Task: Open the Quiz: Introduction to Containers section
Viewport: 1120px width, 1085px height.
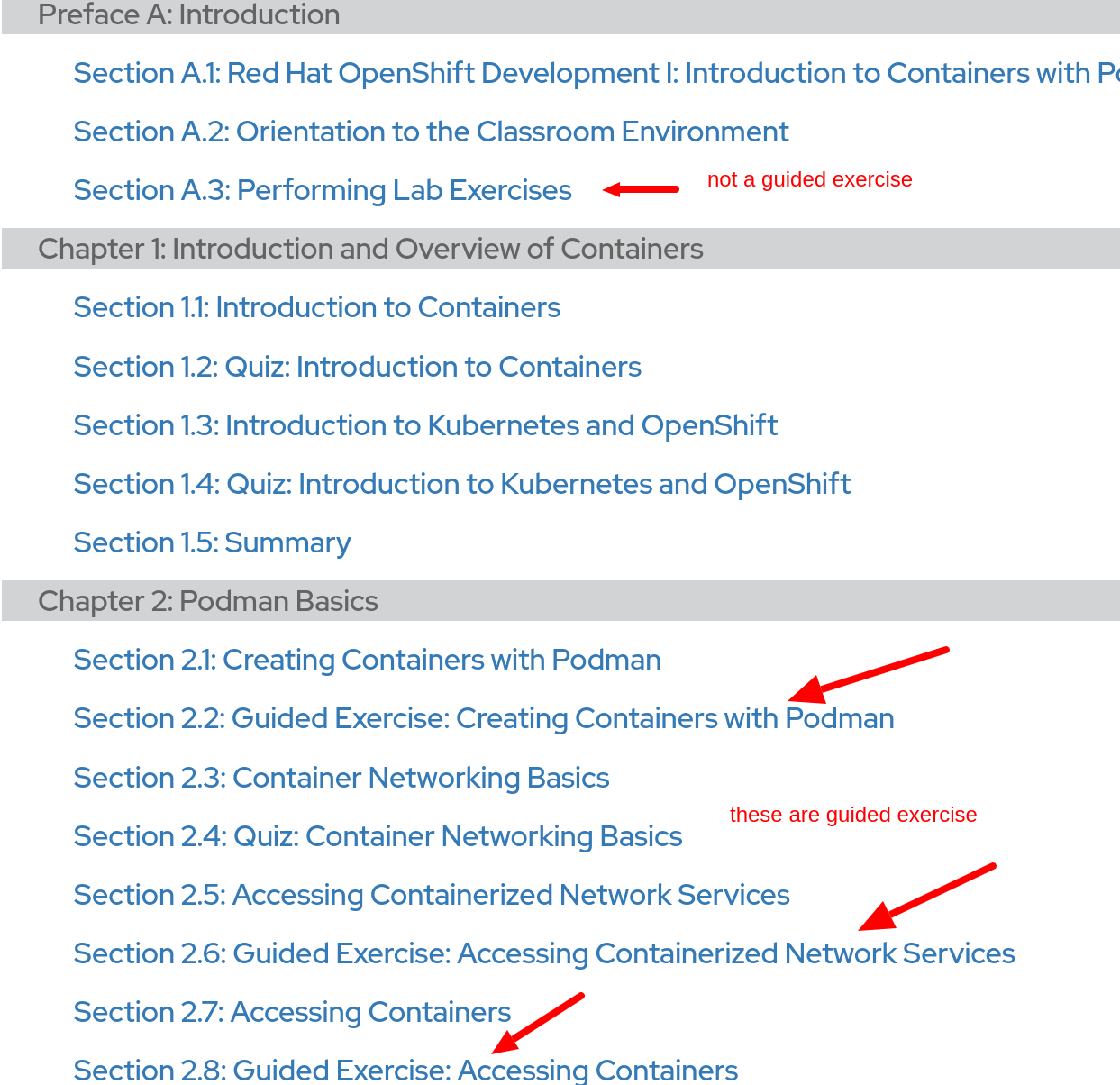Action: pos(357,367)
